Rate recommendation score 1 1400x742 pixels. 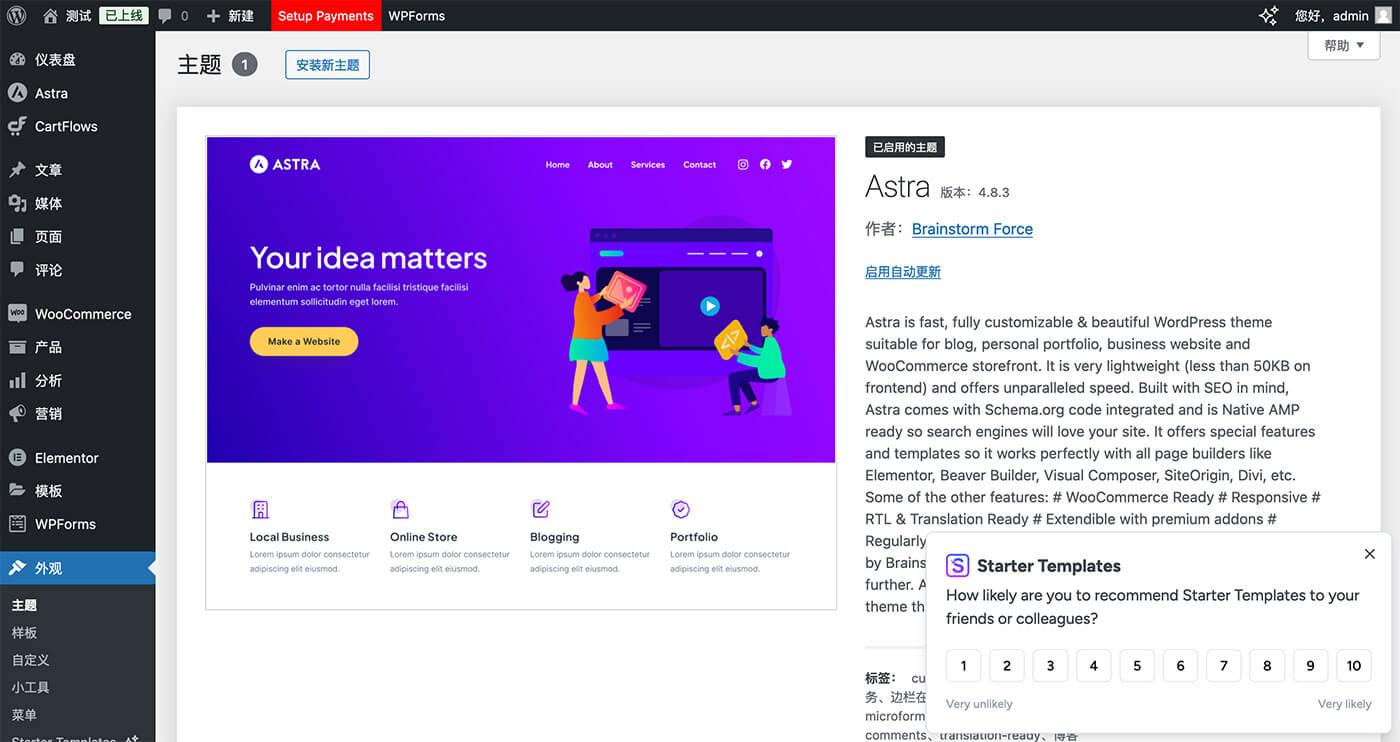(x=964, y=666)
